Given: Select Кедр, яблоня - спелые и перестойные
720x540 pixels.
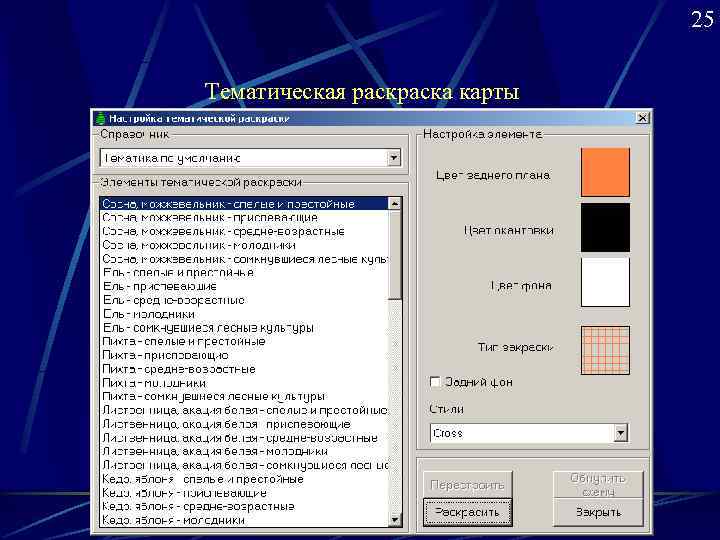Looking at the screenshot, I should [x=244, y=479].
